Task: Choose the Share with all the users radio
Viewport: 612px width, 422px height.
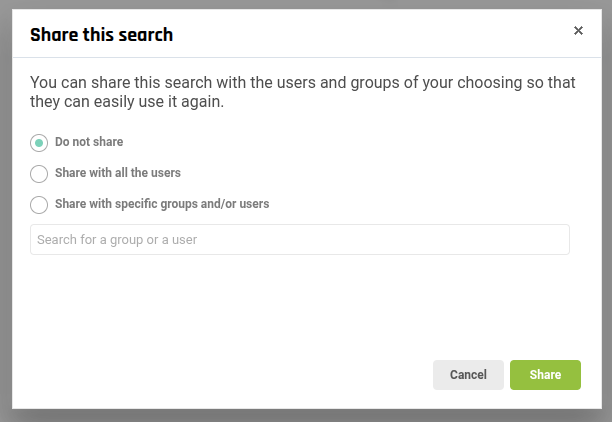Action: pos(39,174)
